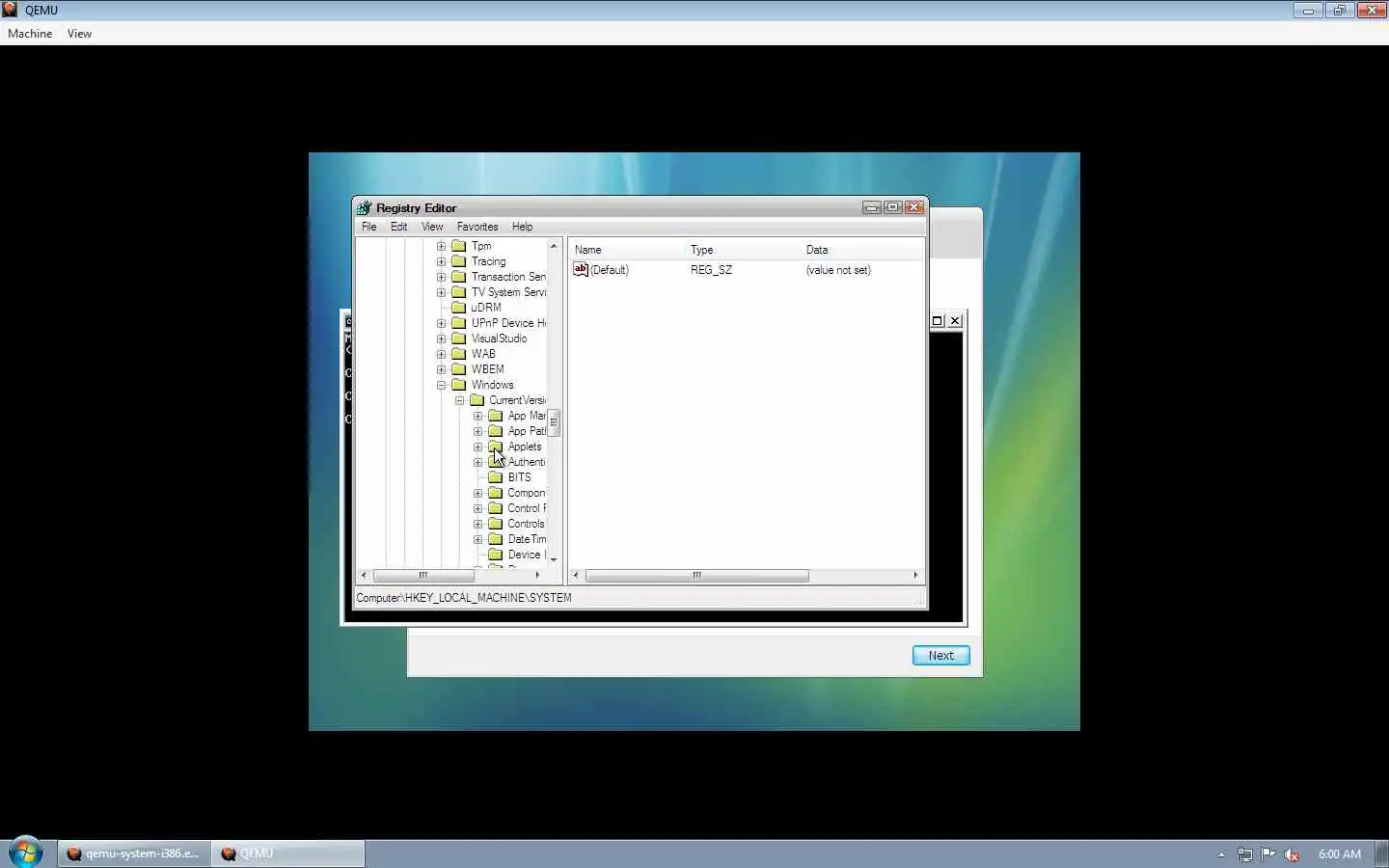1389x868 pixels.
Task: Close the command prompt window behind
Action: 955,320
